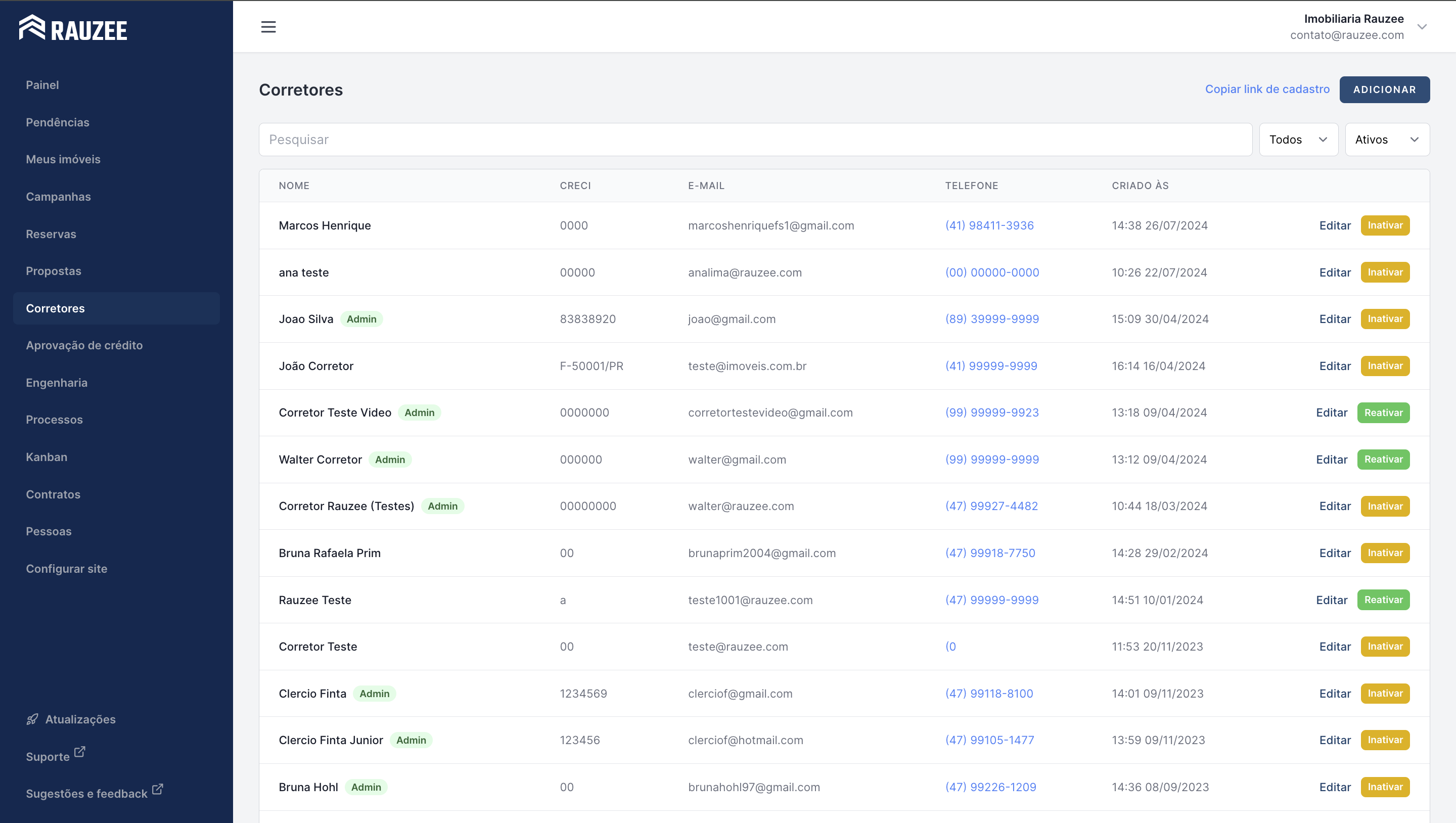1456x823 pixels.
Task: Navigate to Campanhas
Action: 58,197
